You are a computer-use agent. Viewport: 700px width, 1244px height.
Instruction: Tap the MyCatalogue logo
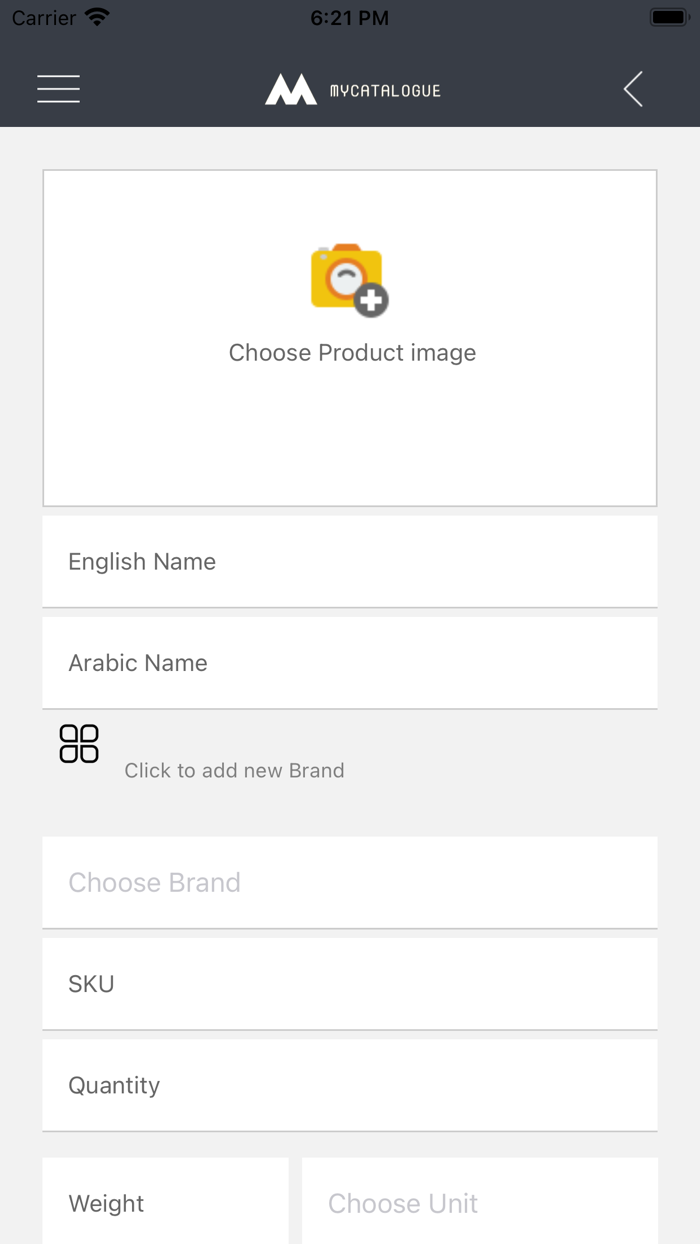(x=352, y=89)
